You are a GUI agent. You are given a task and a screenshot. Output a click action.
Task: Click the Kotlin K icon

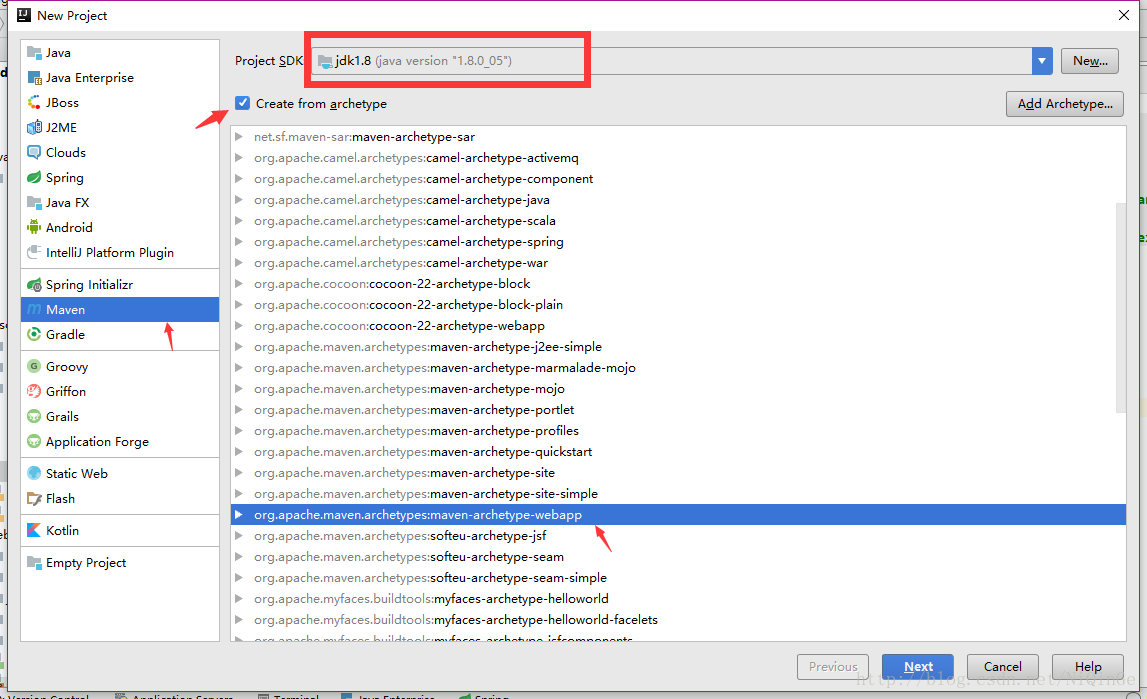point(34,530)
